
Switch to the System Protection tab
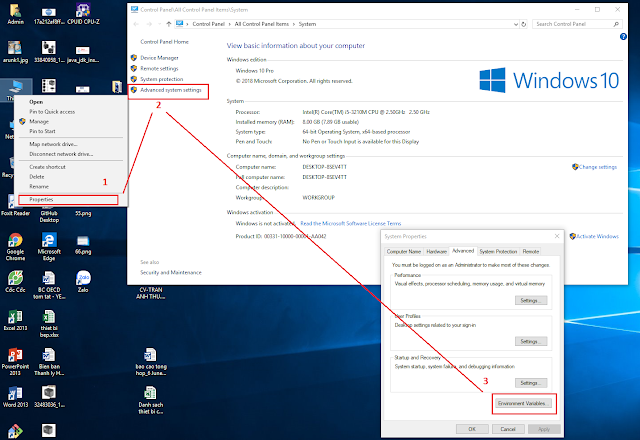tap(498, 251)
